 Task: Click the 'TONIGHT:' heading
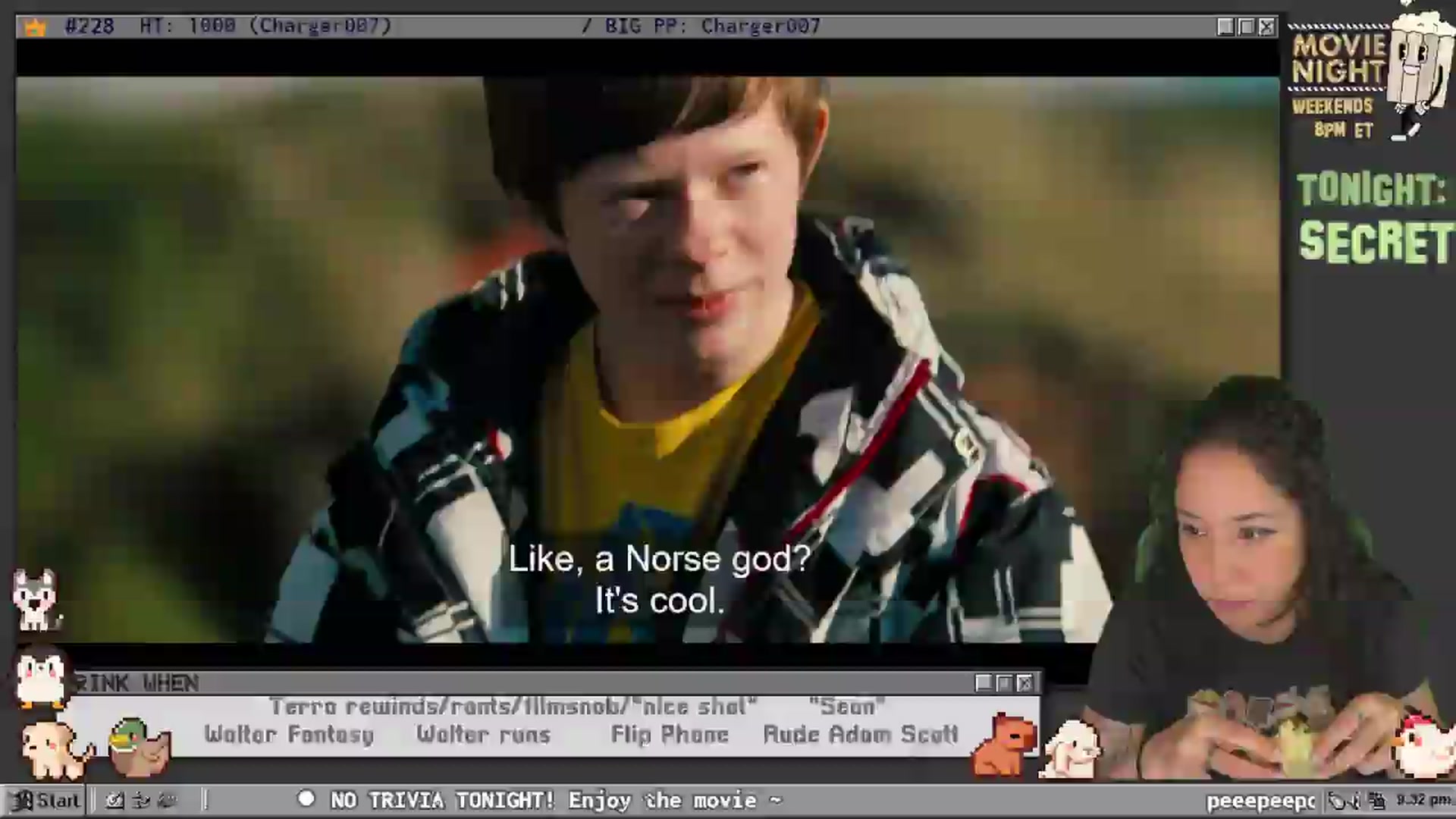click(x=1371, y=190)
